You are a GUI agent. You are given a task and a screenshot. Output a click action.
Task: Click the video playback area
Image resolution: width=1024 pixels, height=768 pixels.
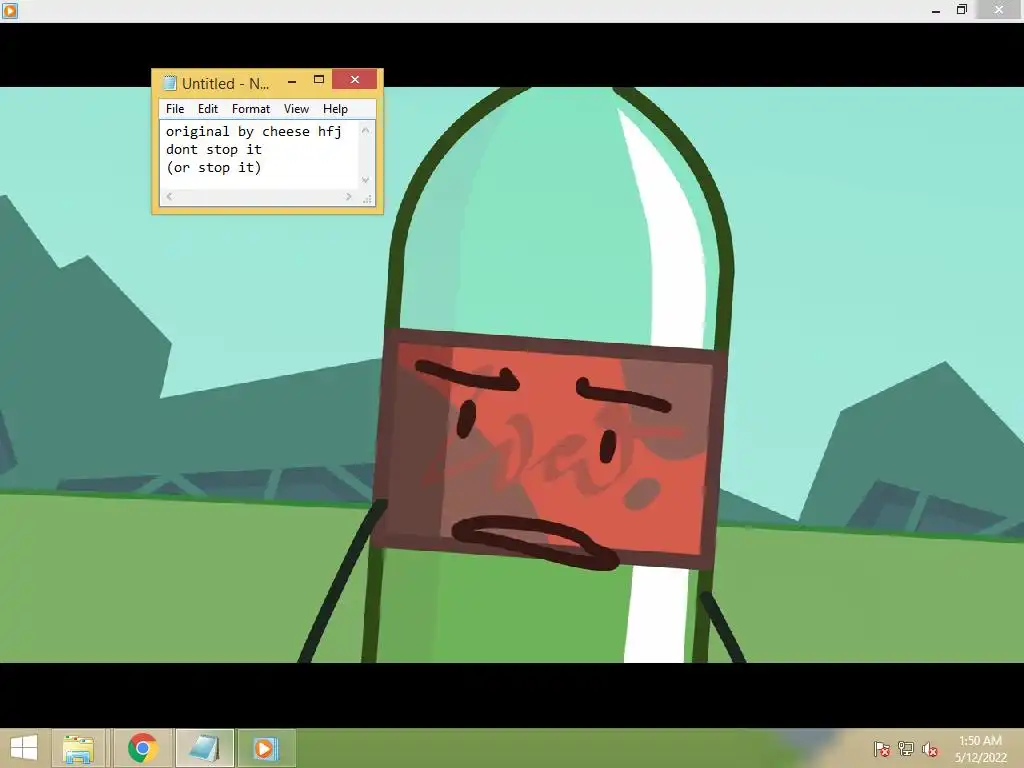512,375
